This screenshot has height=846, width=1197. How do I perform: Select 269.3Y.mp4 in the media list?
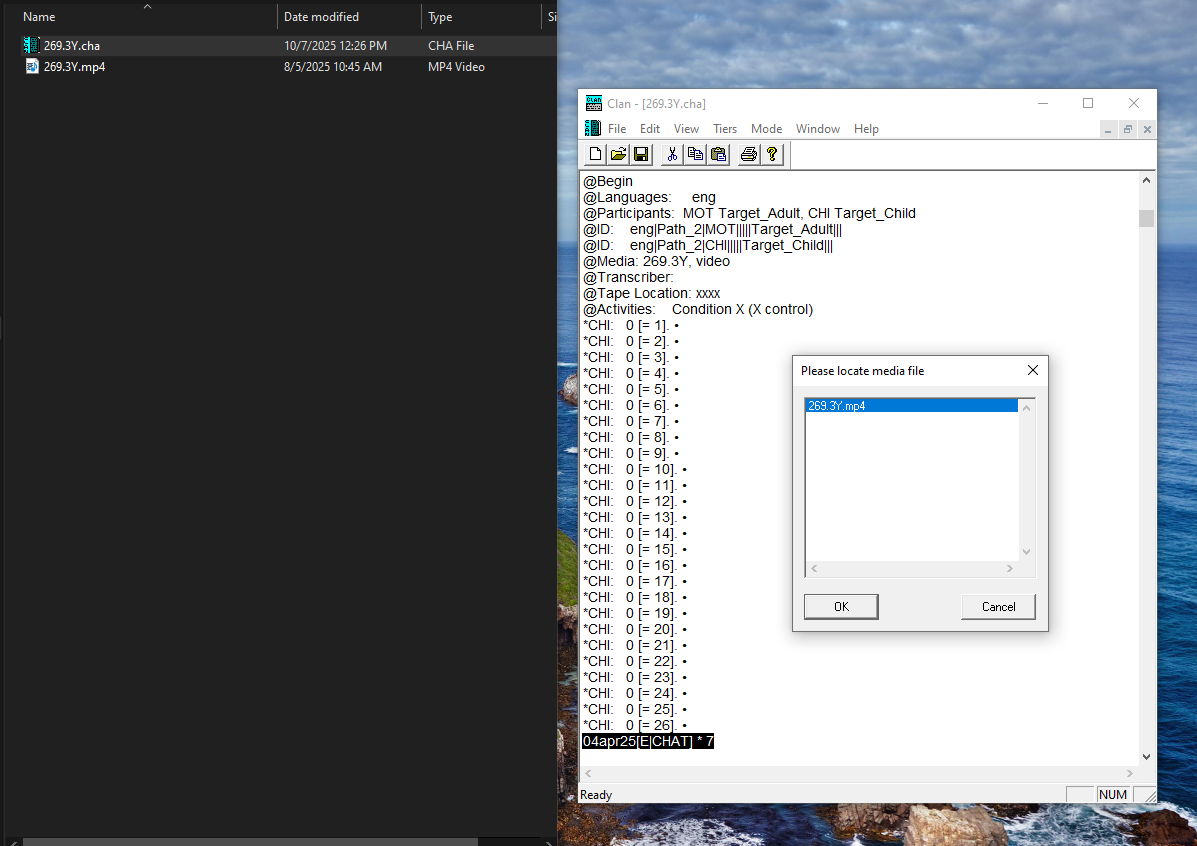(x=837, y=406)
